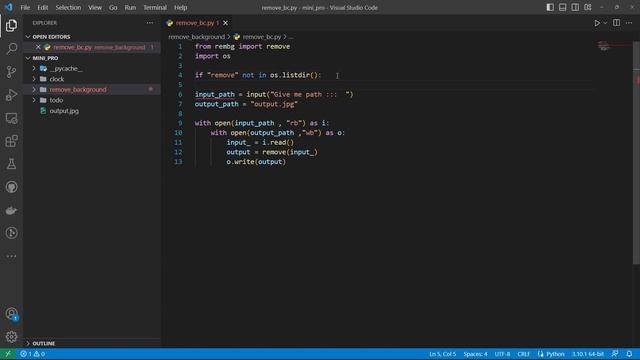Click the feedback icon in the status bar
The height and width of the screenshot is (360, 640).
point(615,354)
